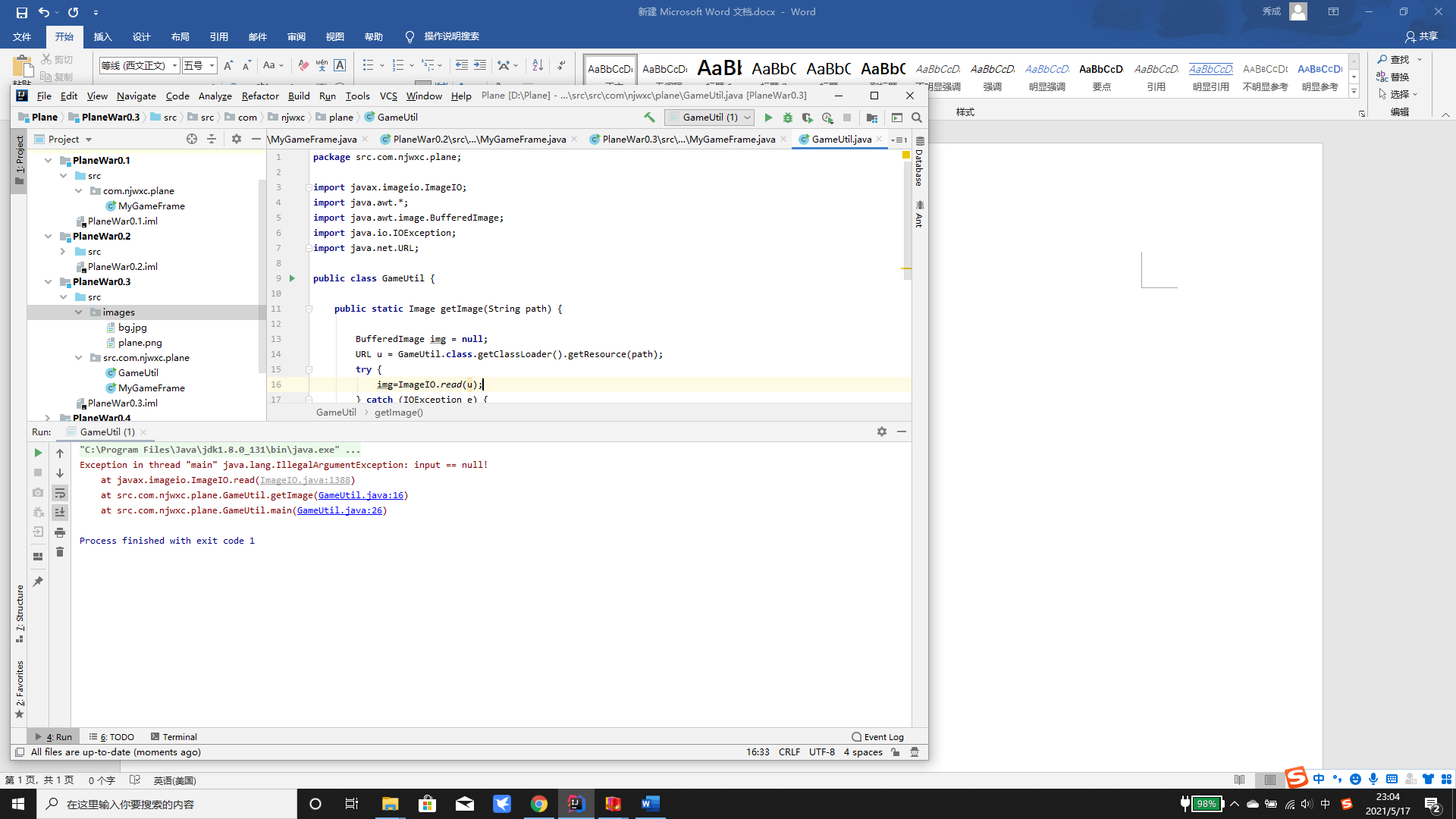Image resolution: width=1456 pixels, height=819 pixels.
Task: Open GameUtil.java:26 stack trace link
Action: (x=340, y=510)
